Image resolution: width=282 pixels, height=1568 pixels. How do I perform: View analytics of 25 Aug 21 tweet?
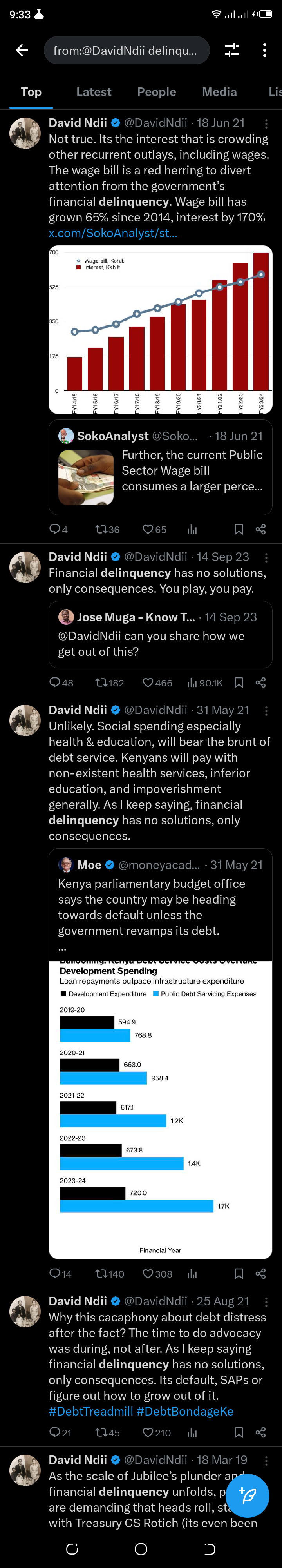click(193, 1433)
